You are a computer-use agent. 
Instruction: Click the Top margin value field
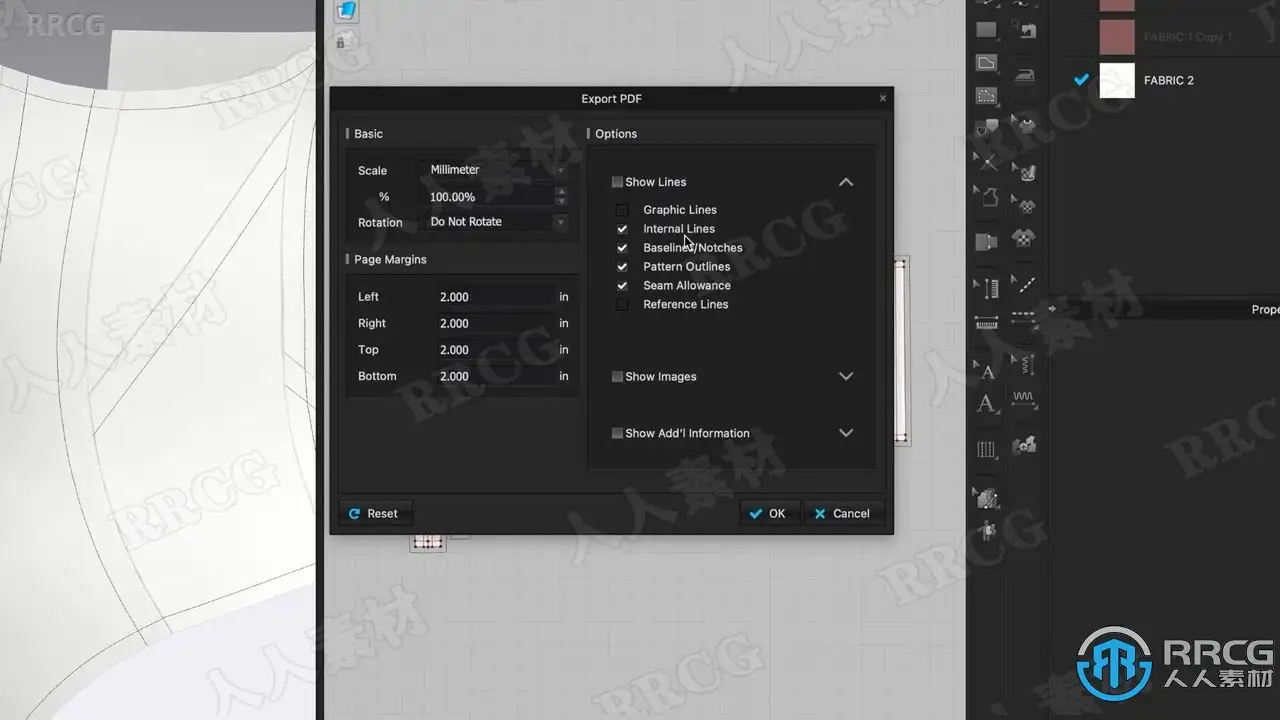(495, 350)
